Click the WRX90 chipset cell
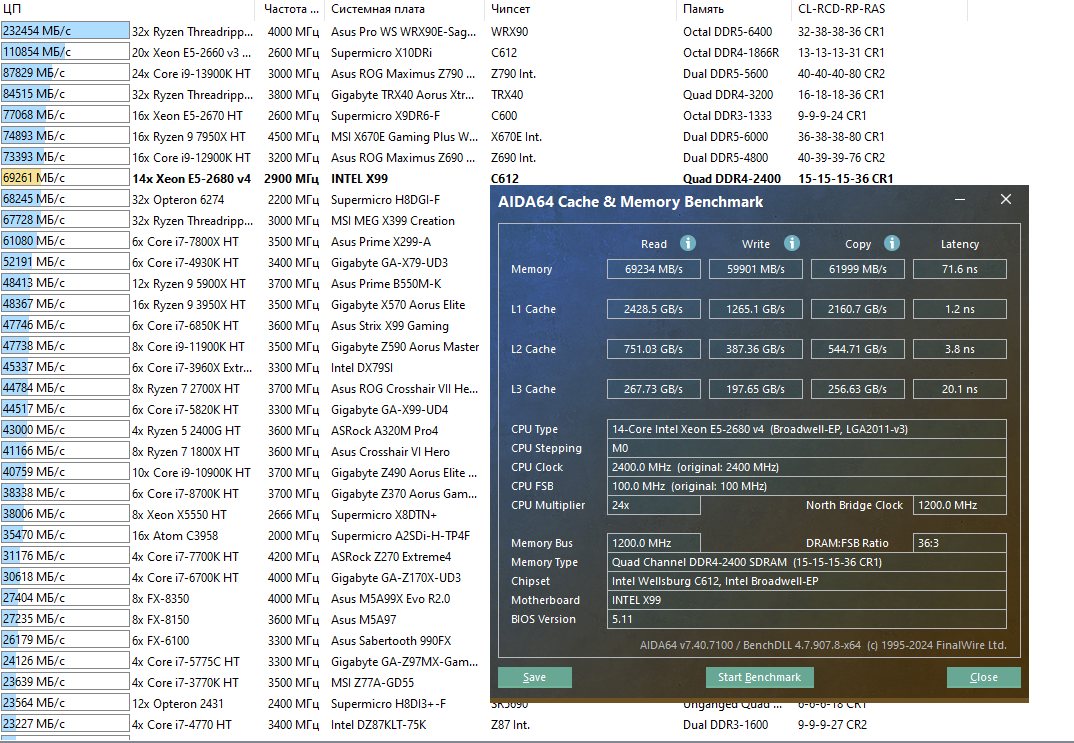This screenshot has width=1074, height=743. click(510, 32)
